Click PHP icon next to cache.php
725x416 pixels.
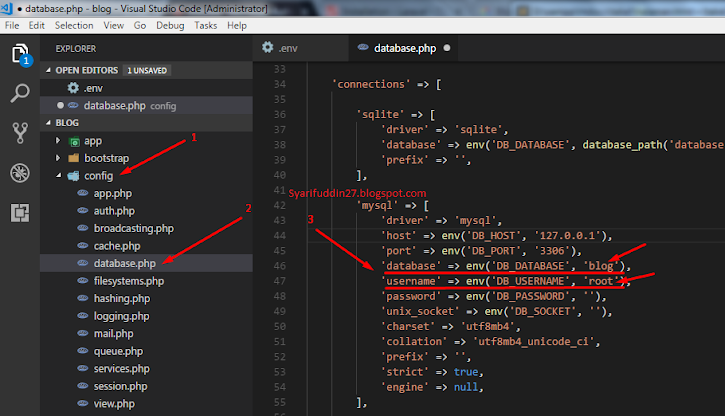(83, 245)
